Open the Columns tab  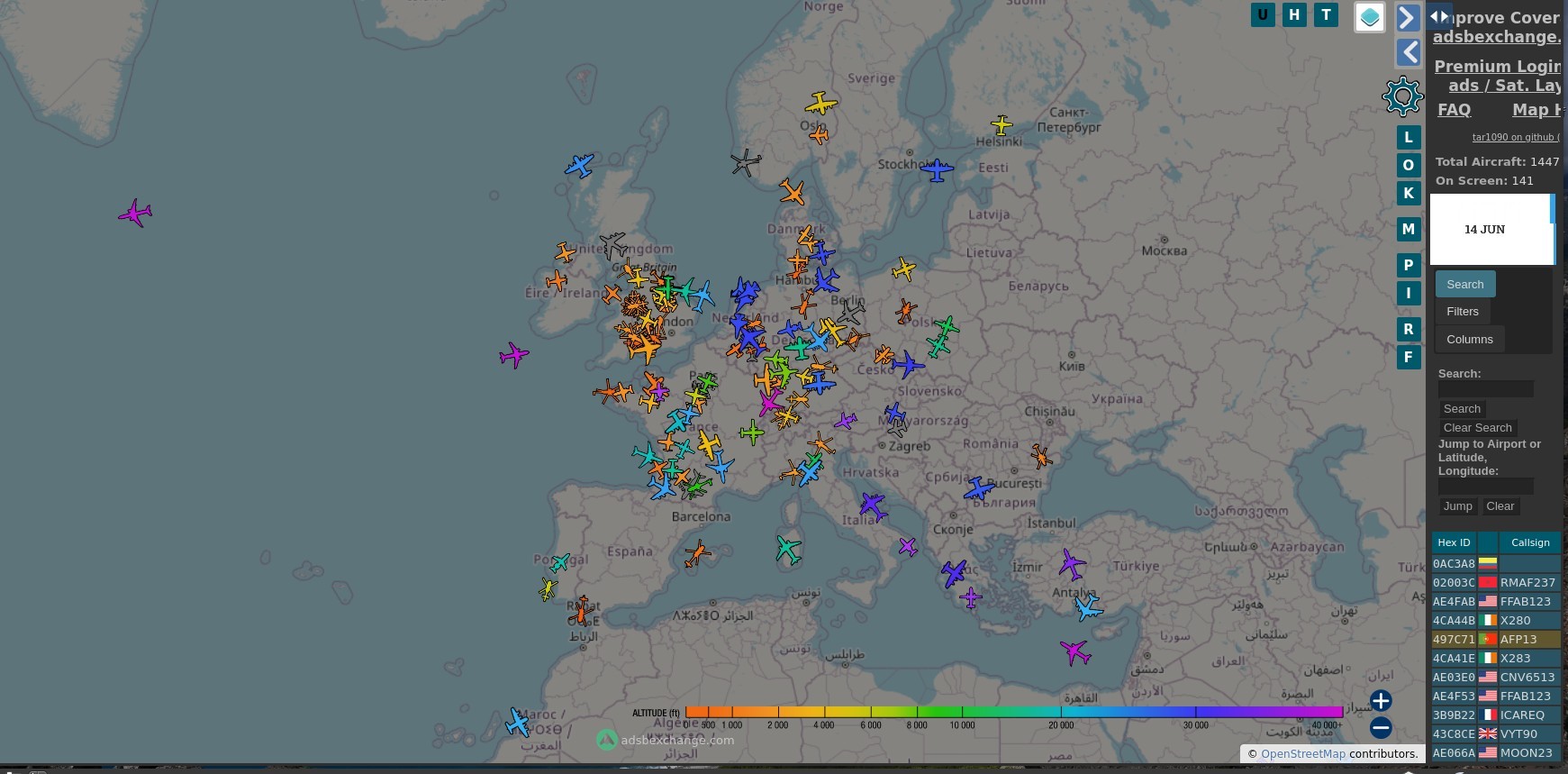[1469, 340]
